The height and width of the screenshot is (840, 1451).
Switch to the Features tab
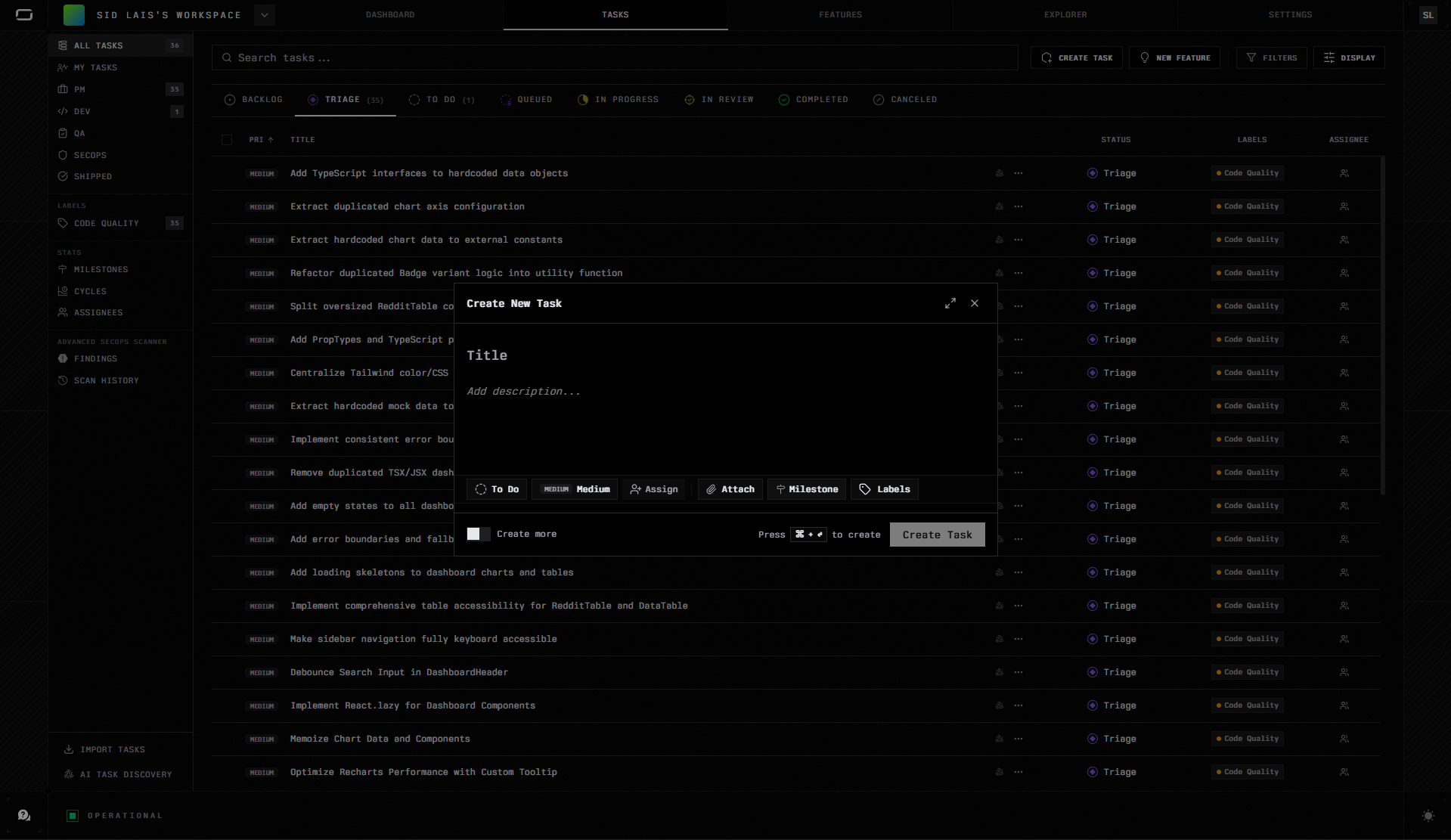(x=840, y=15)
